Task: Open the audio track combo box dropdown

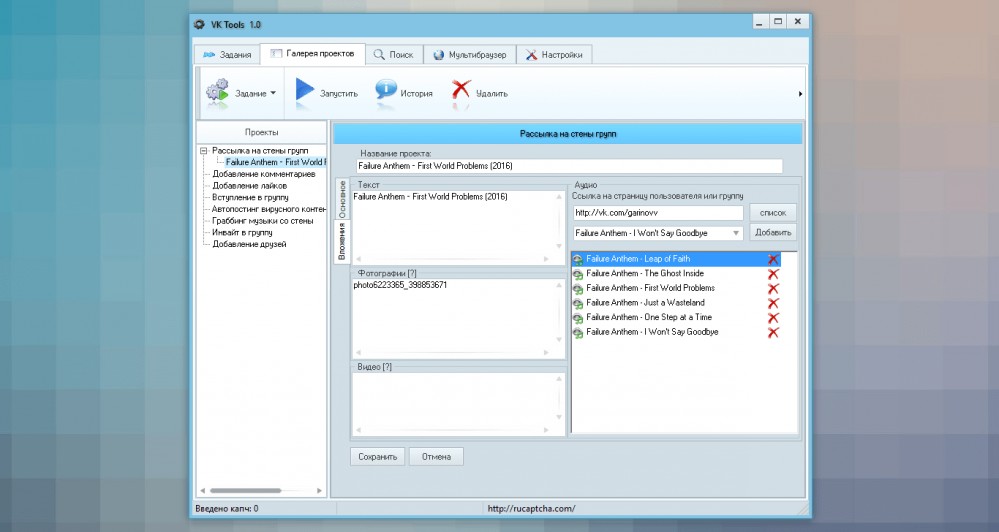Action: tap(736, 233)
